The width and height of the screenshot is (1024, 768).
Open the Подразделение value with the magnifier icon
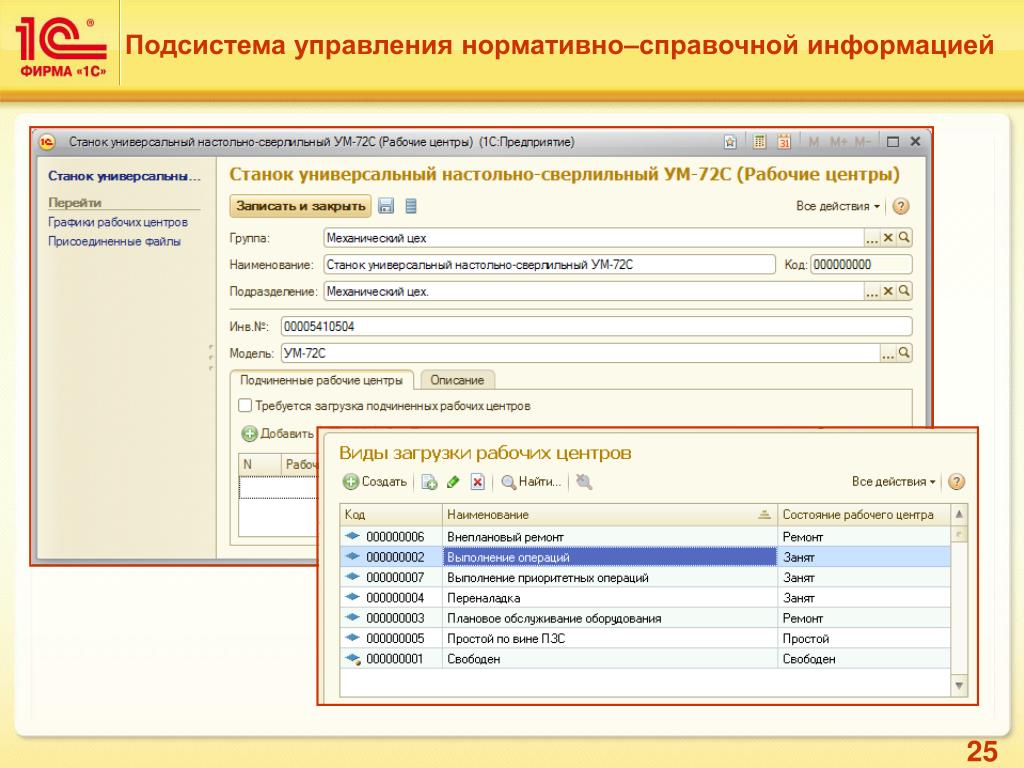[904, 291]
